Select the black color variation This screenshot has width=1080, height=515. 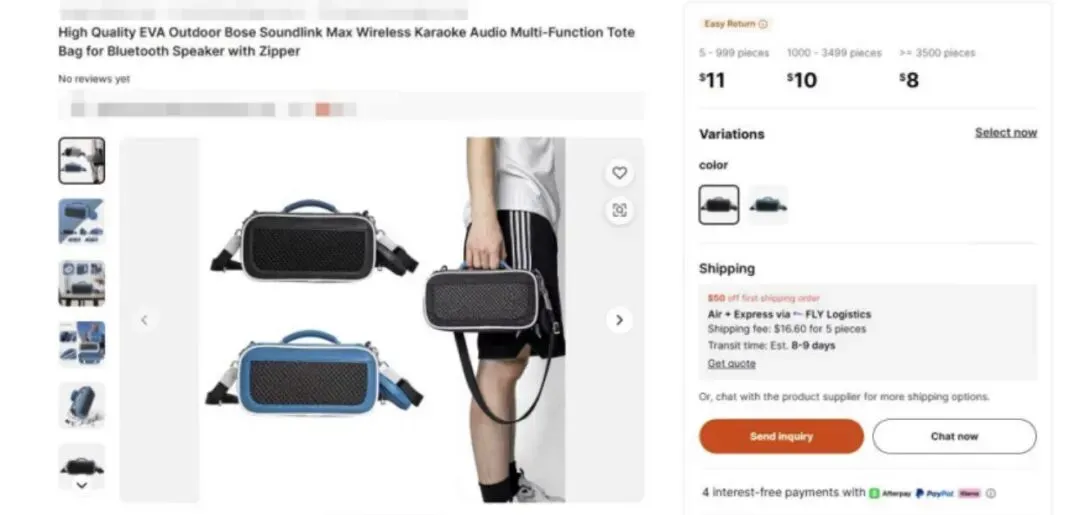tap(719, 204)
